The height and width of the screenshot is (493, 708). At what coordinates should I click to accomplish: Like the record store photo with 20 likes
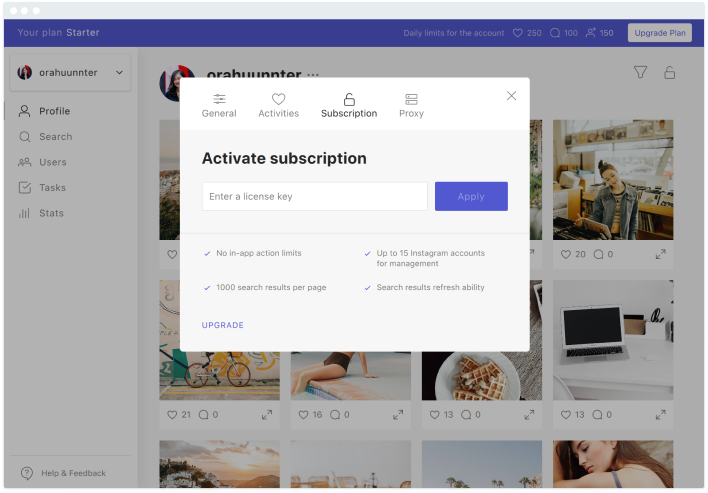pos(566,255)
